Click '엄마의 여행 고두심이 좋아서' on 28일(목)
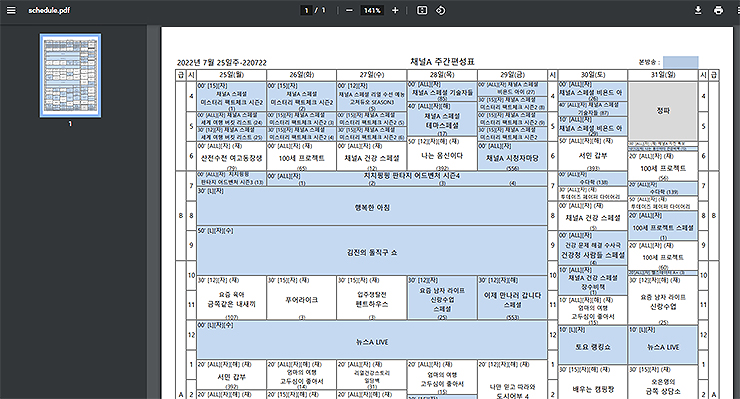The image size is (740, 399). tap(442, 378)
